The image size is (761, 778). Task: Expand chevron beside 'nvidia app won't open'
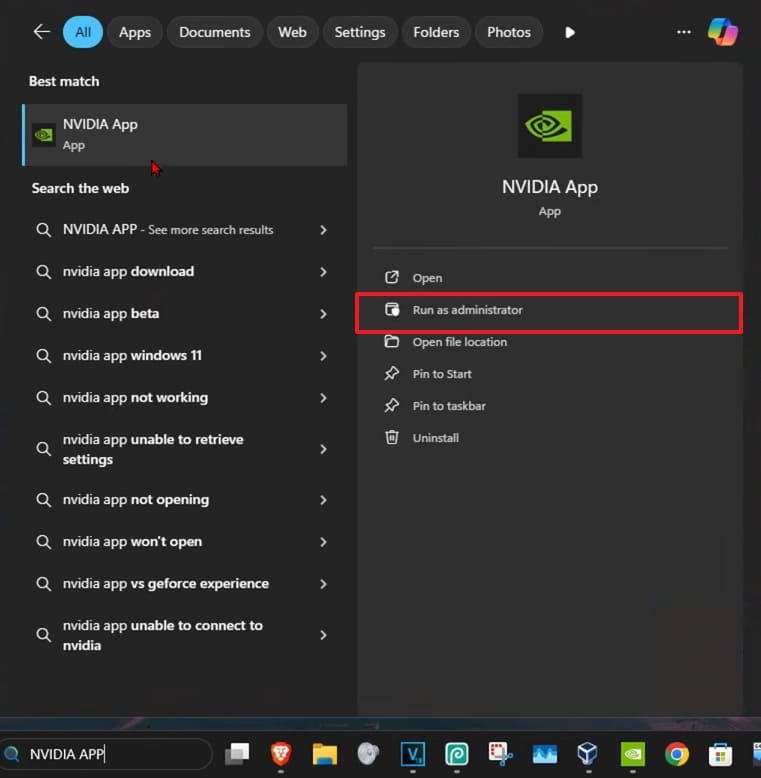tap(323, 542)
